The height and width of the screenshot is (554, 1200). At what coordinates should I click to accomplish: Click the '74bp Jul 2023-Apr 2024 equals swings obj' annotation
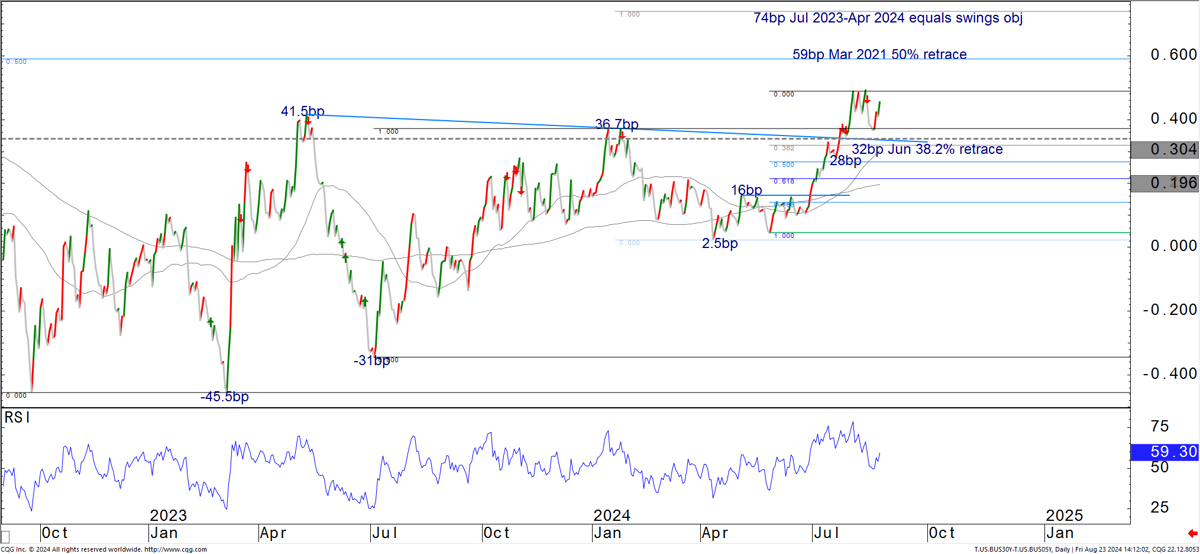pos(902,19)
